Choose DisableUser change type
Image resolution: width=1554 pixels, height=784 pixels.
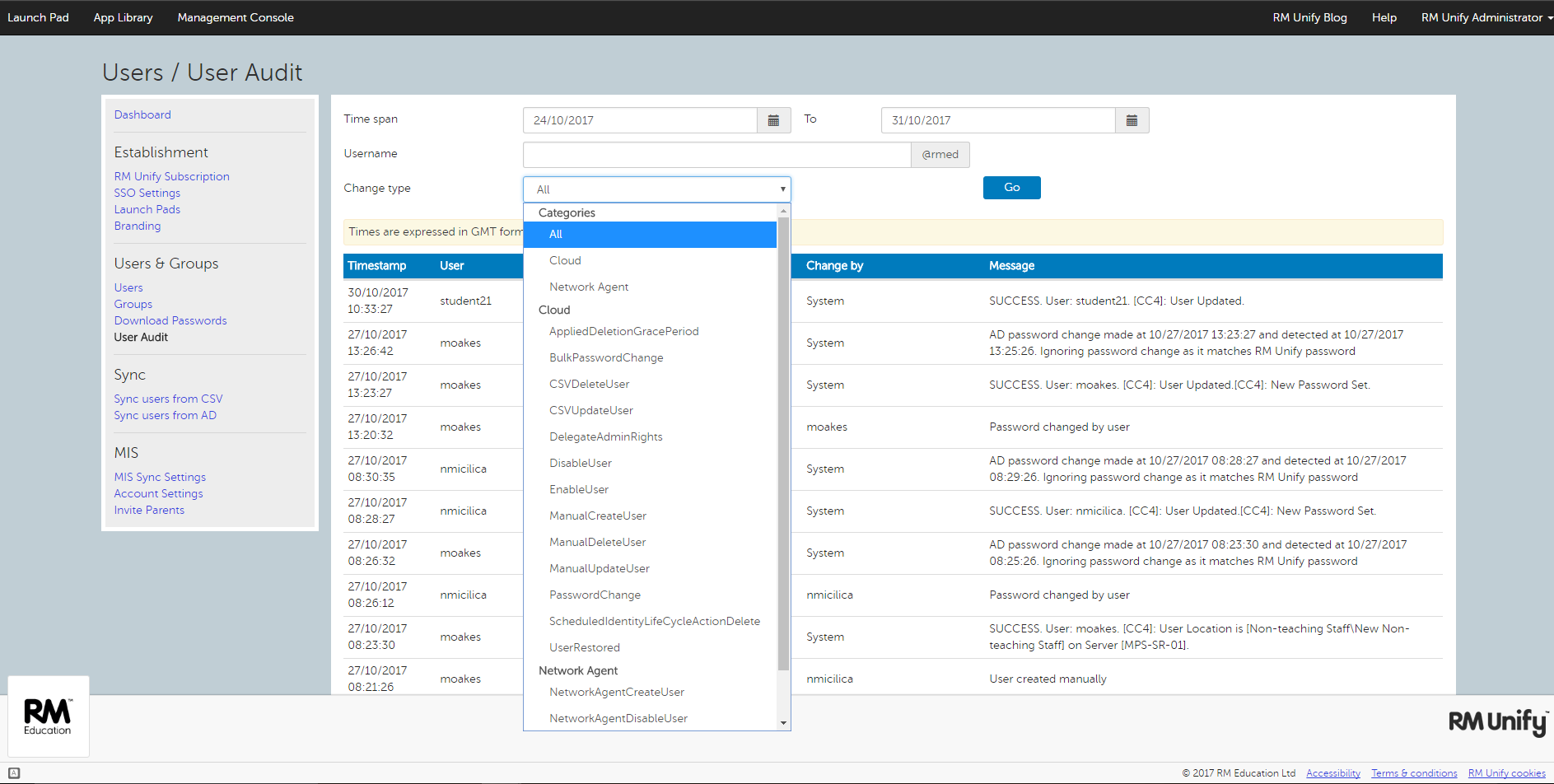(650, 464)
